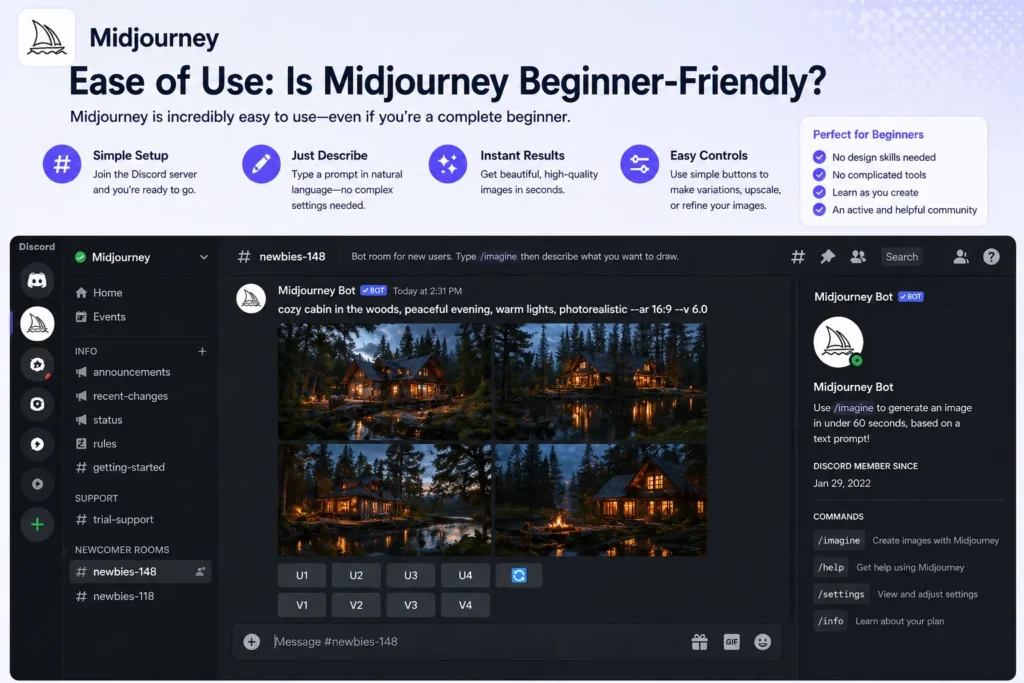Click the V4 variation button
The height and width of the screenshot is (683, 1024).
click(x=465, y=605)
